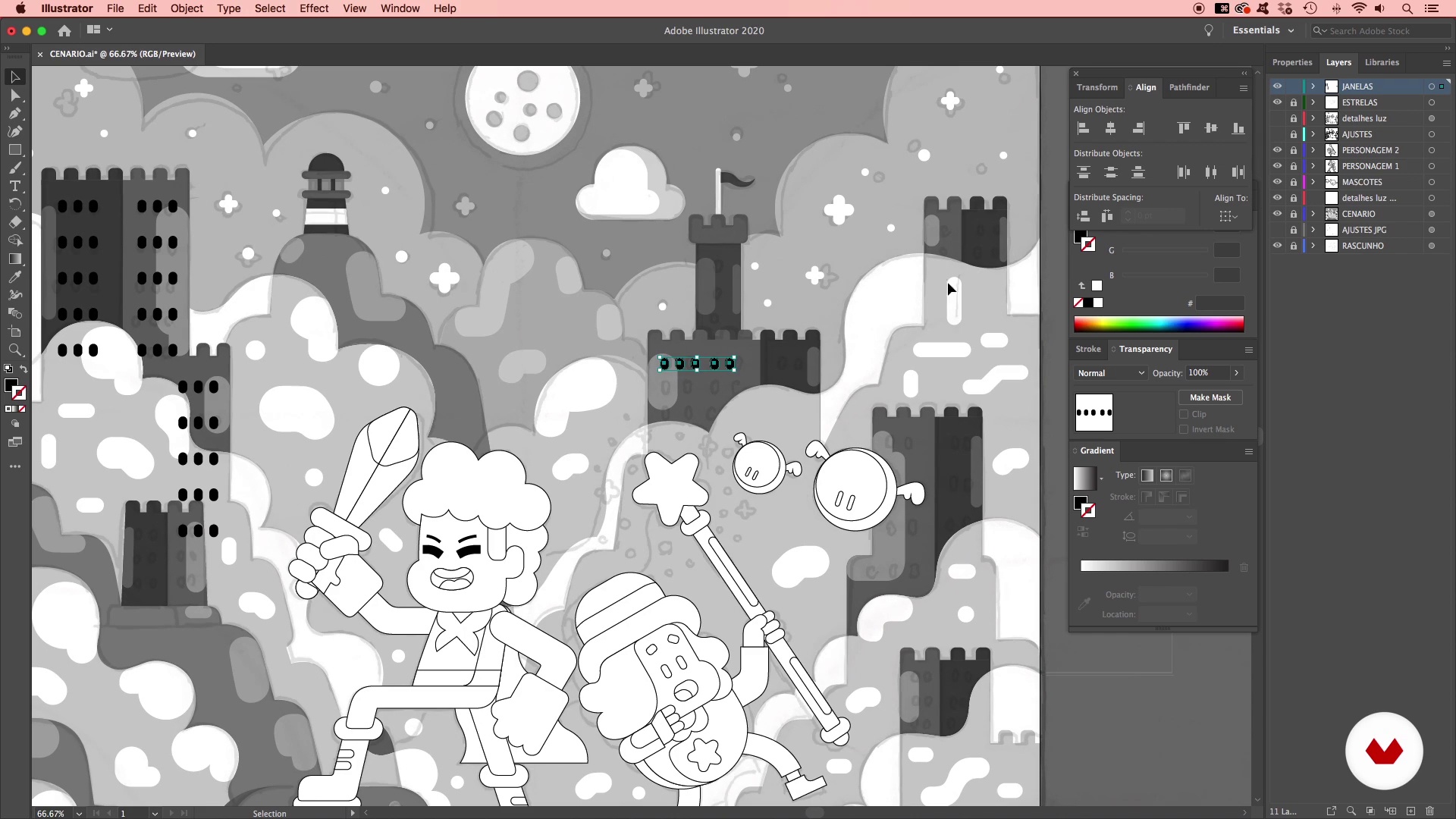Select the Gradient tool
This screenshot has width=1456, height=819.
coord(14,259)
